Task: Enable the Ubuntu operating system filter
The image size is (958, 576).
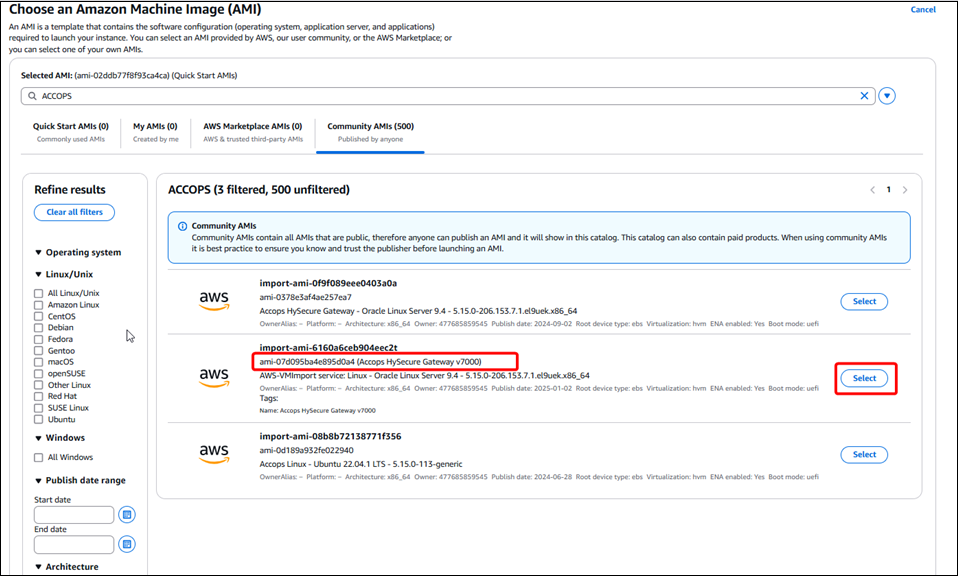Action: 39,420
